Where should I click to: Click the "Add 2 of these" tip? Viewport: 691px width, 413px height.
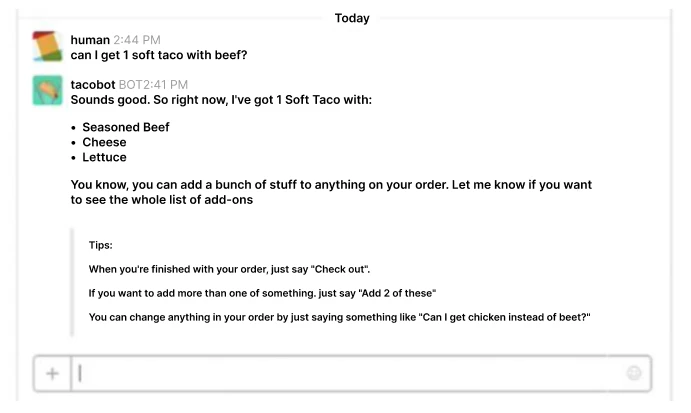tap(262, 294)
